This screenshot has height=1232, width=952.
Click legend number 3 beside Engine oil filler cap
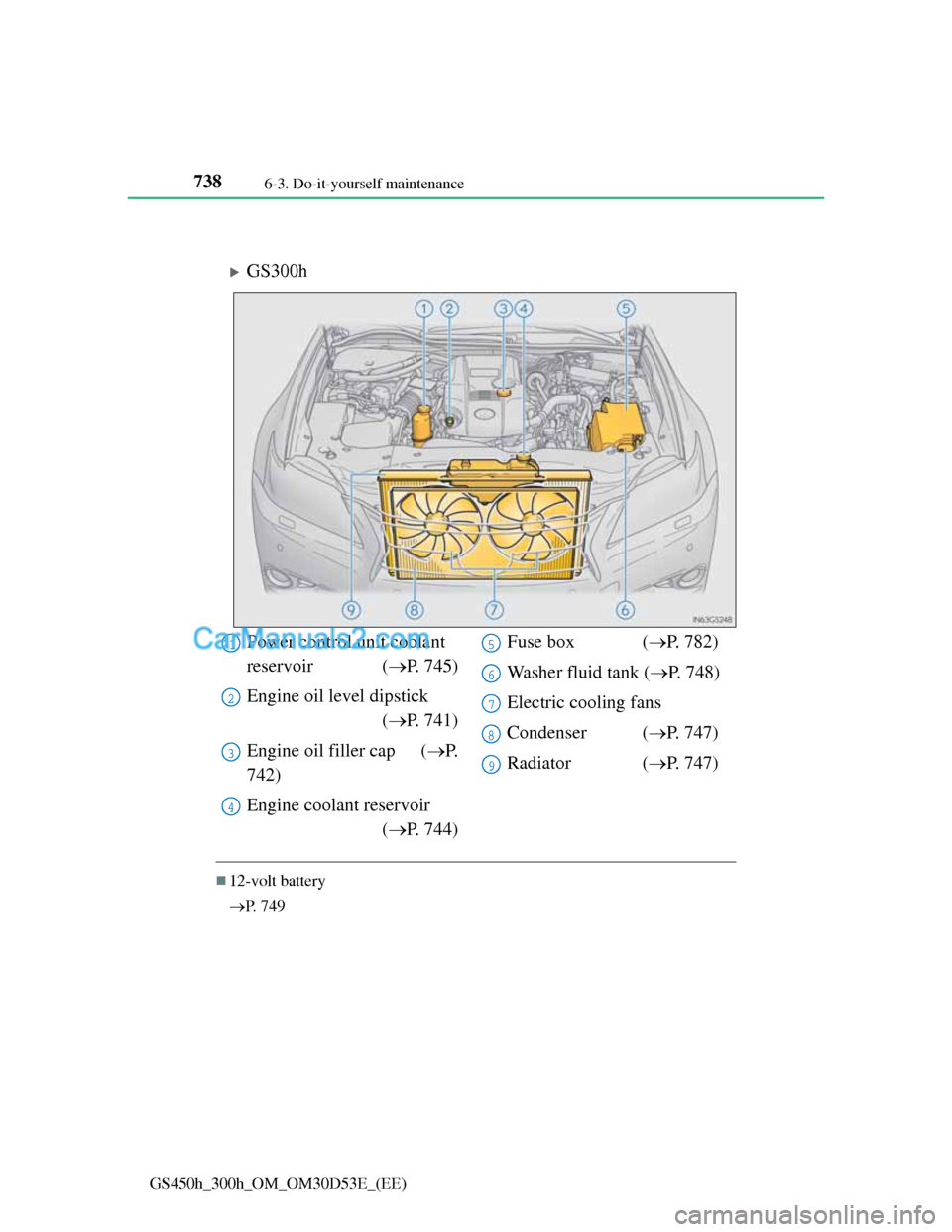click(x=231, y=753)
